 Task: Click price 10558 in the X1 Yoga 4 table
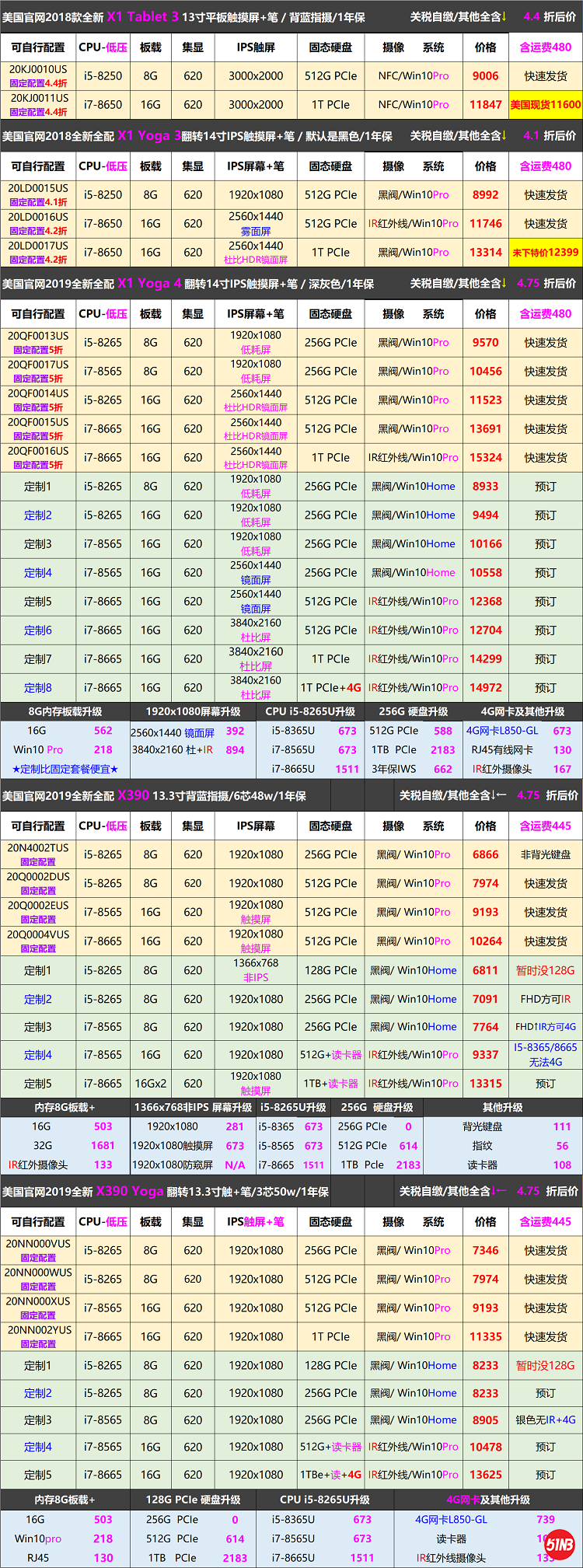point(486,572)
